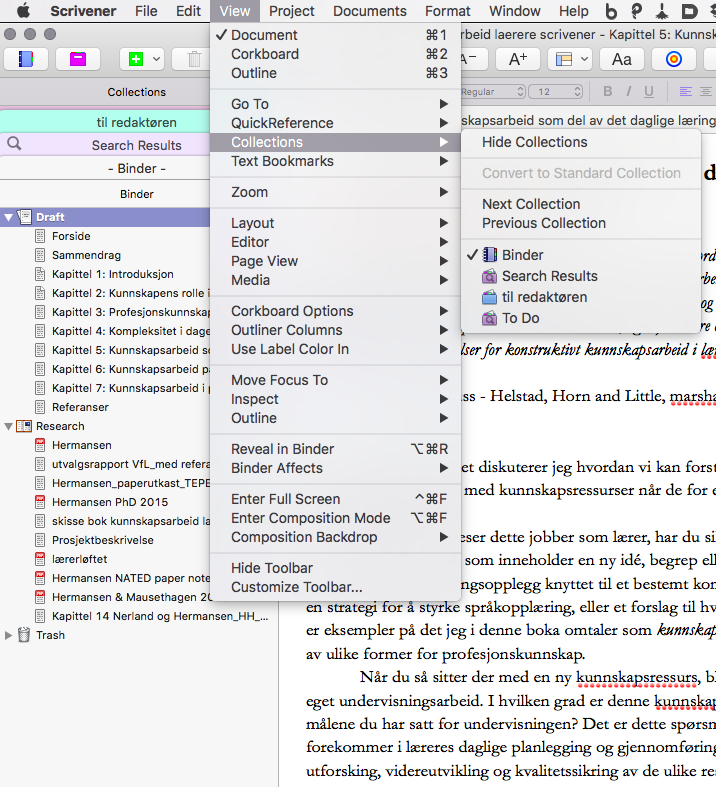The width and height of the screenshot is (716, 787).
Task: Choose Enter Composition Mode
Action: tap(335, 518)
